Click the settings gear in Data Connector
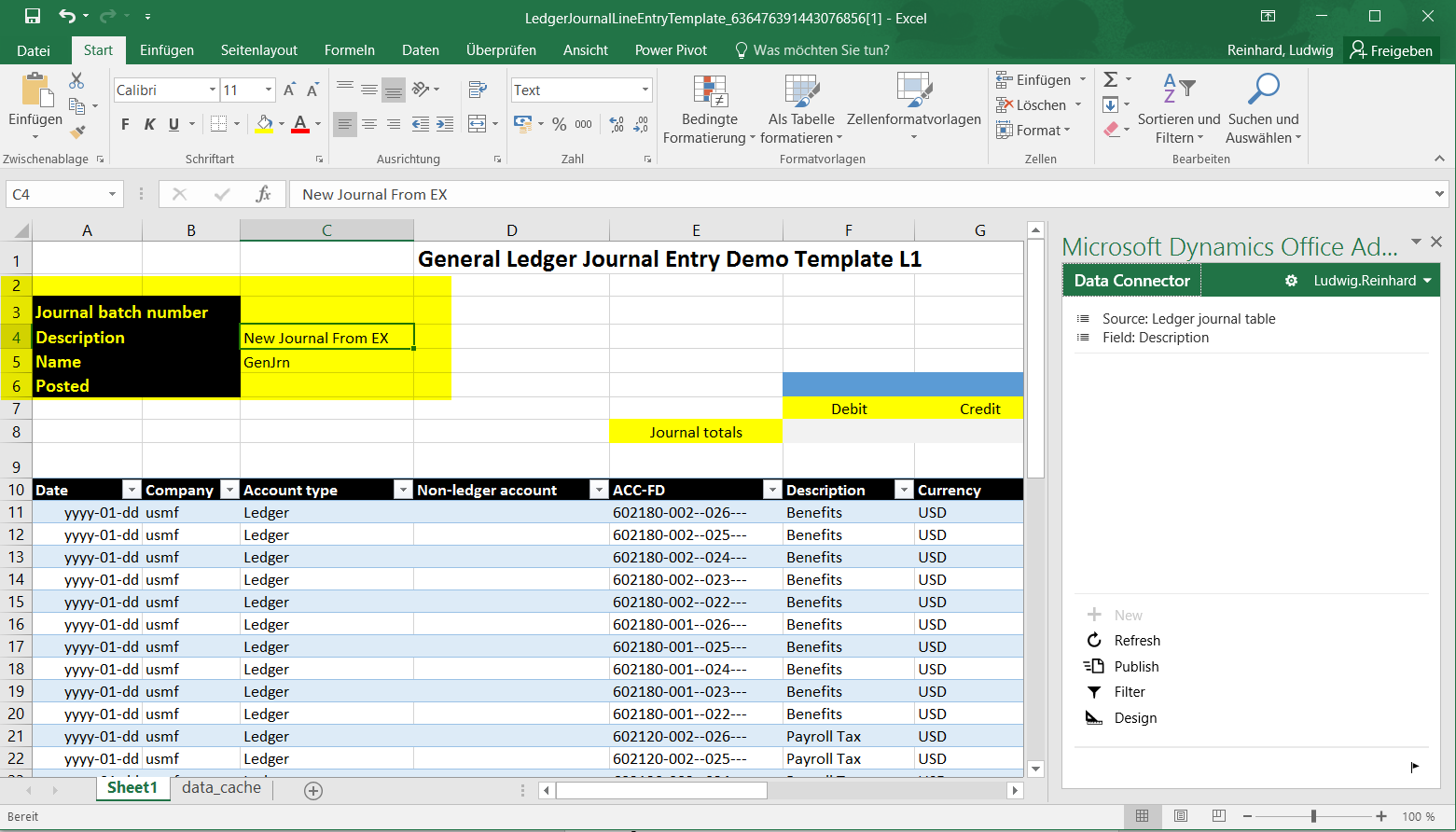This screenshot has height=832, width=1456. 1291,281
